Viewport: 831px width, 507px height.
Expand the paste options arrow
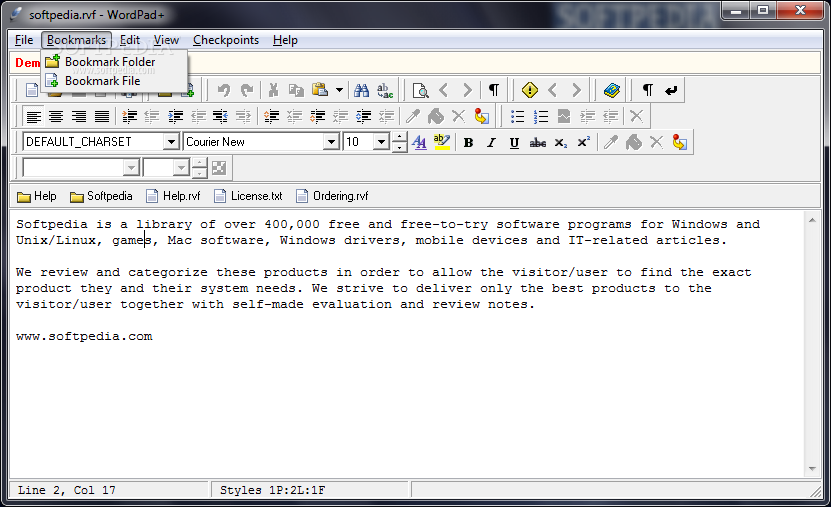coord(339,91)
